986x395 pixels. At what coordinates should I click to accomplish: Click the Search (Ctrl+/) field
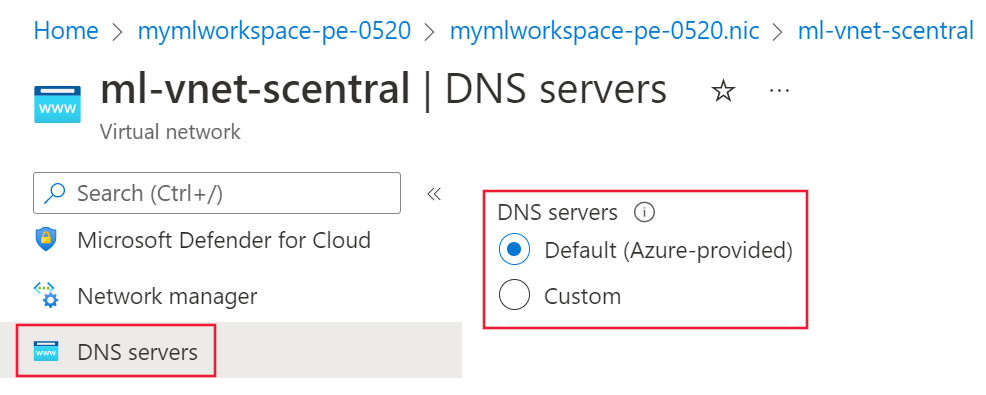click(x=217, y=193)
